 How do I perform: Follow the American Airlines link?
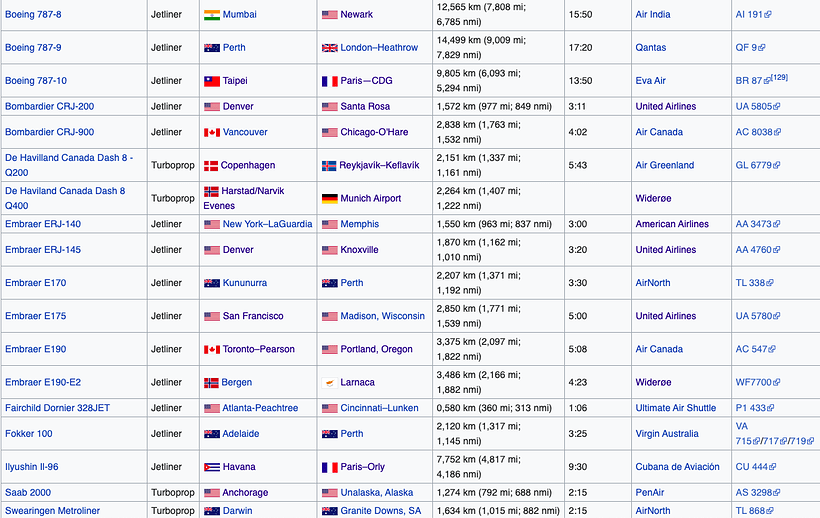point(672,224)
